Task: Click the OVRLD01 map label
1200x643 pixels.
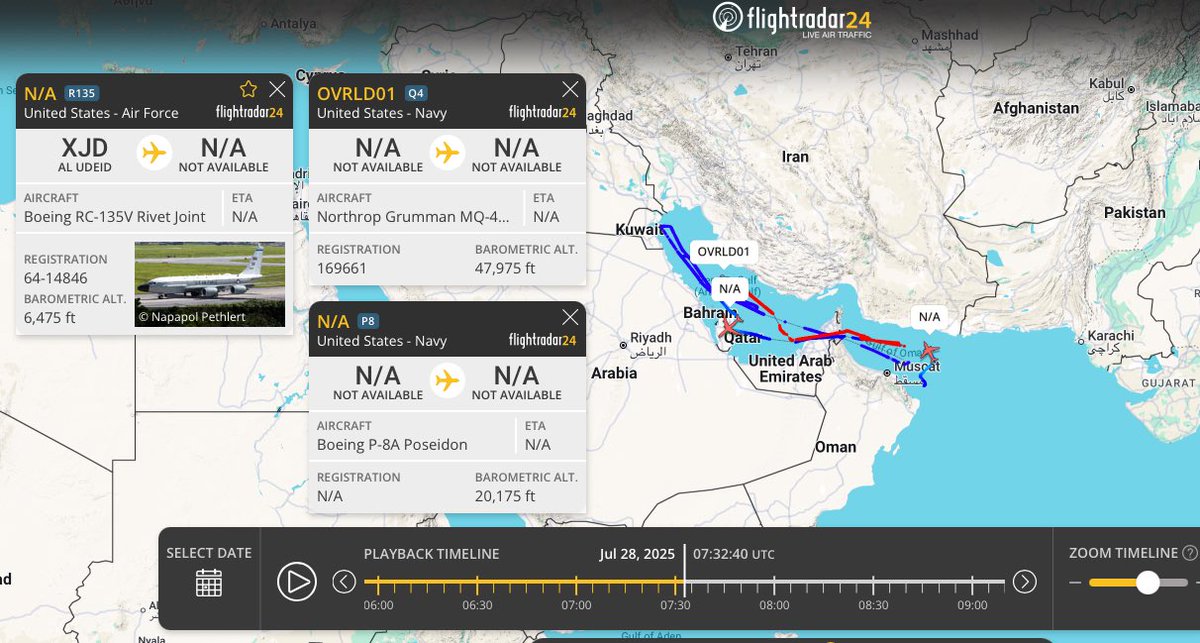Action: (x=723, y=251)
